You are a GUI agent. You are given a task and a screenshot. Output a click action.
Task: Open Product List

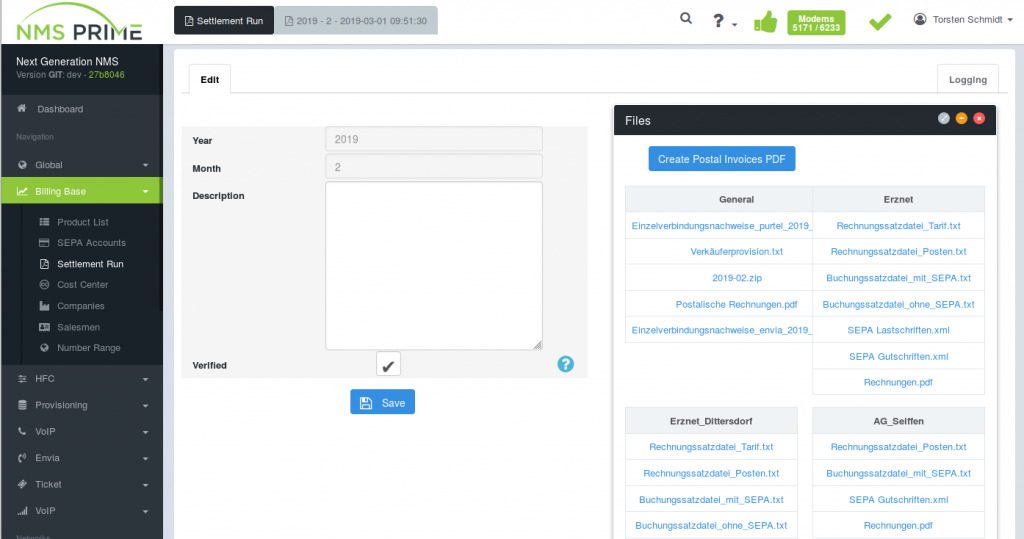click(x=83, y=222)
